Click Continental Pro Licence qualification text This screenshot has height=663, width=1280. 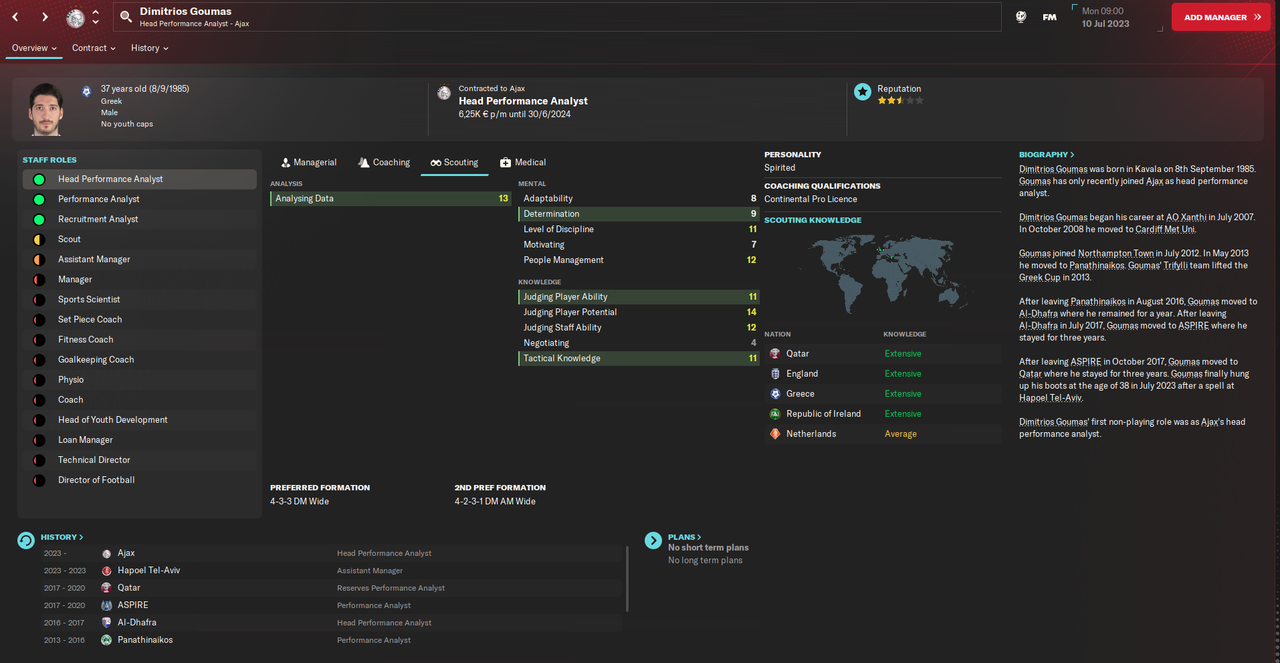click(x=811, y=199)
